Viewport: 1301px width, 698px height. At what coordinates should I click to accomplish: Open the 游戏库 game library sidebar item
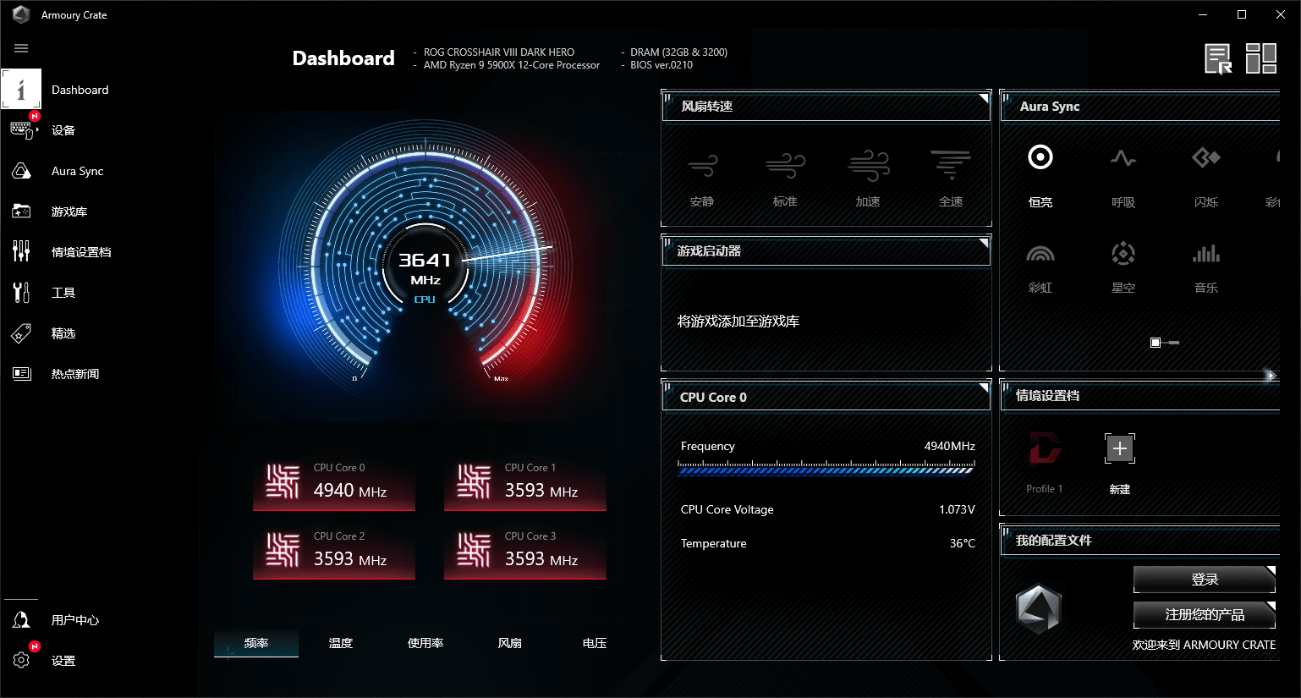coord(69,212)
